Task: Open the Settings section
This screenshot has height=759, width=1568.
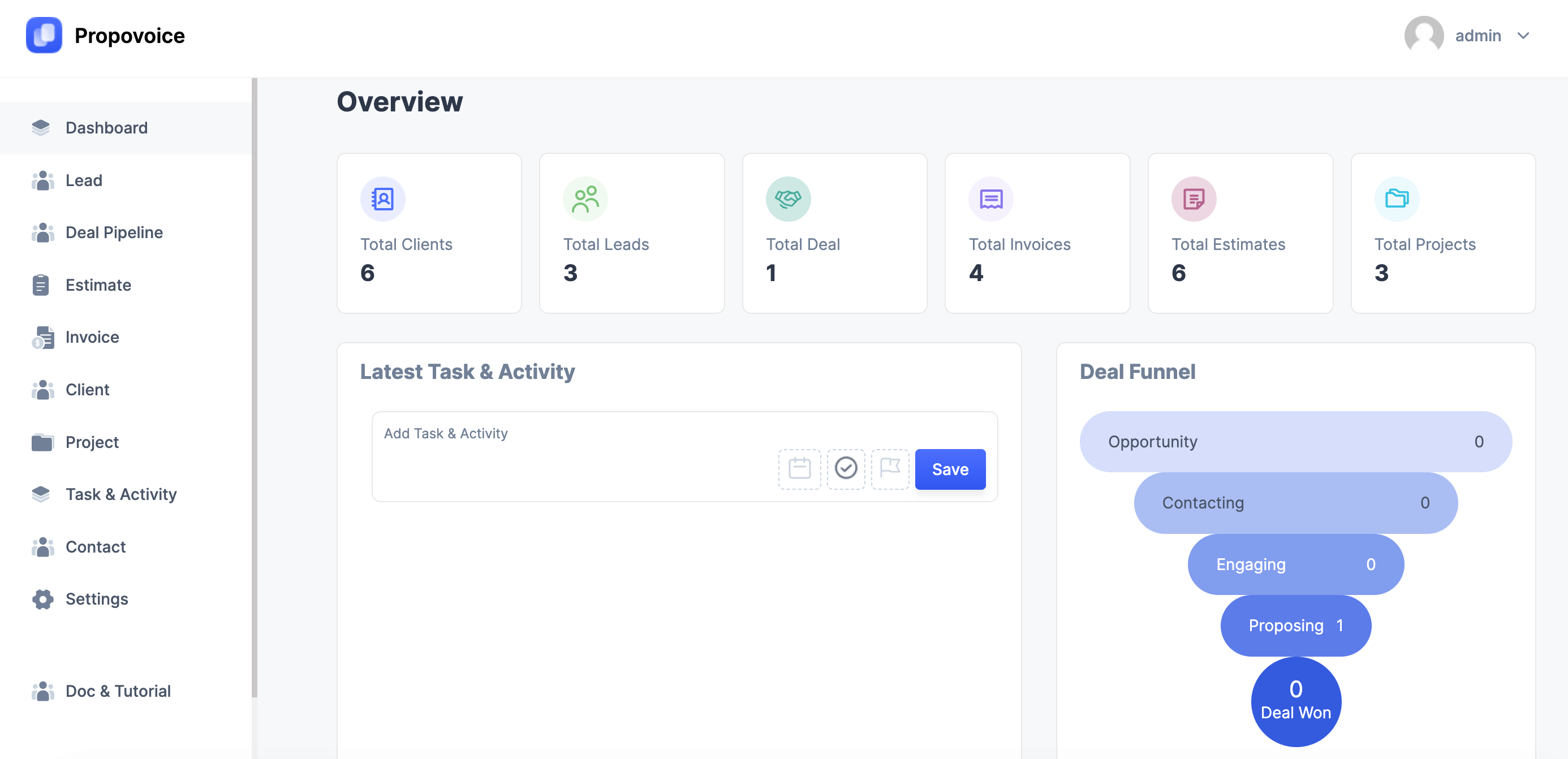Action: pos(97,599)
